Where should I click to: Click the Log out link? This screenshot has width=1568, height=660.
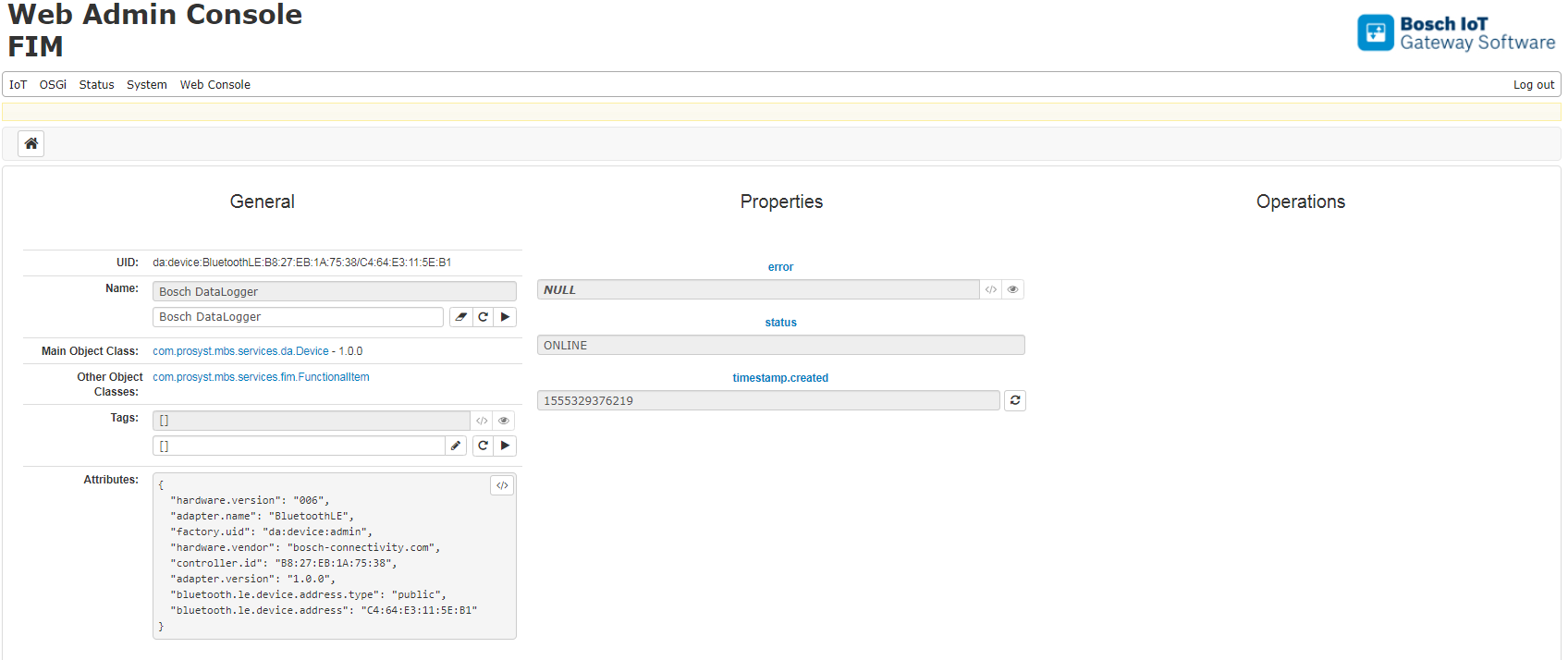1534,84
